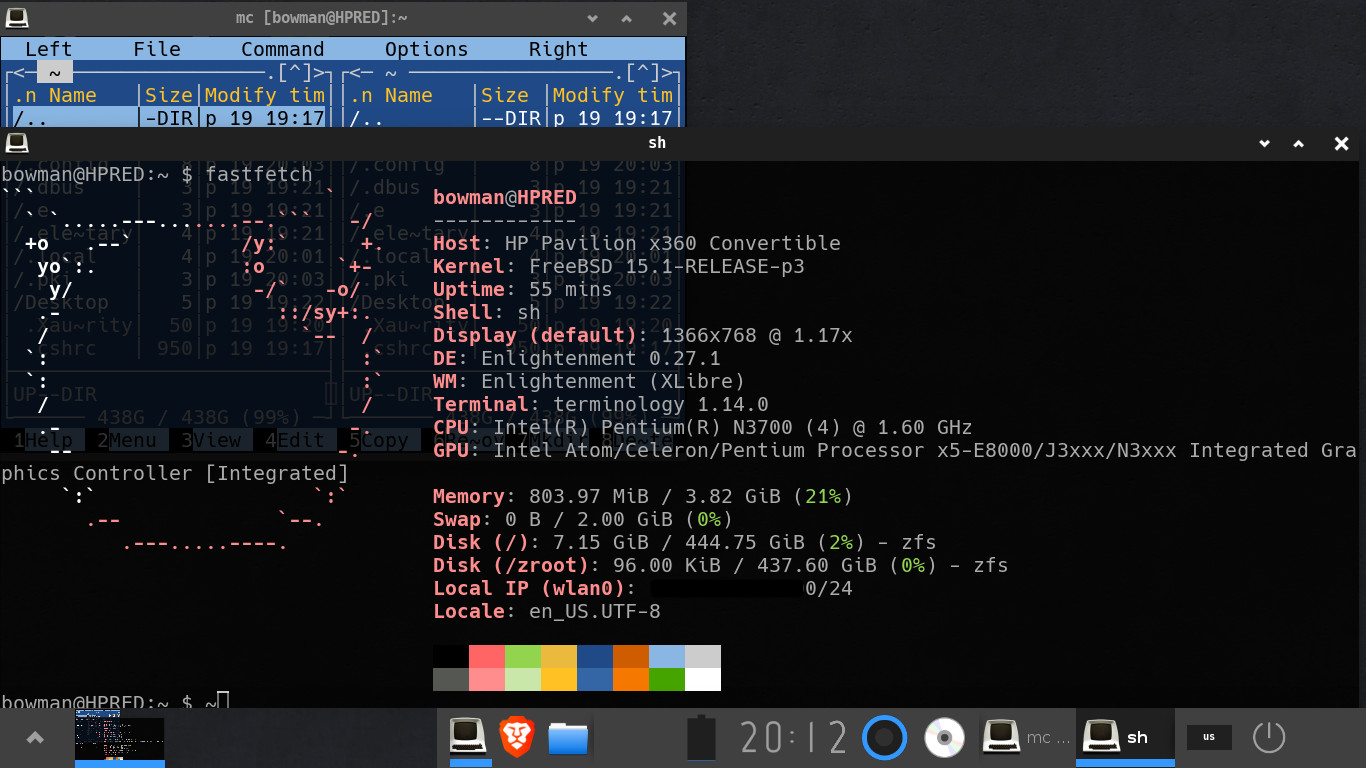Close the sh terminal window
Image resolution: width=1366 pixels, height=768 pixels.
[1342, 144]
